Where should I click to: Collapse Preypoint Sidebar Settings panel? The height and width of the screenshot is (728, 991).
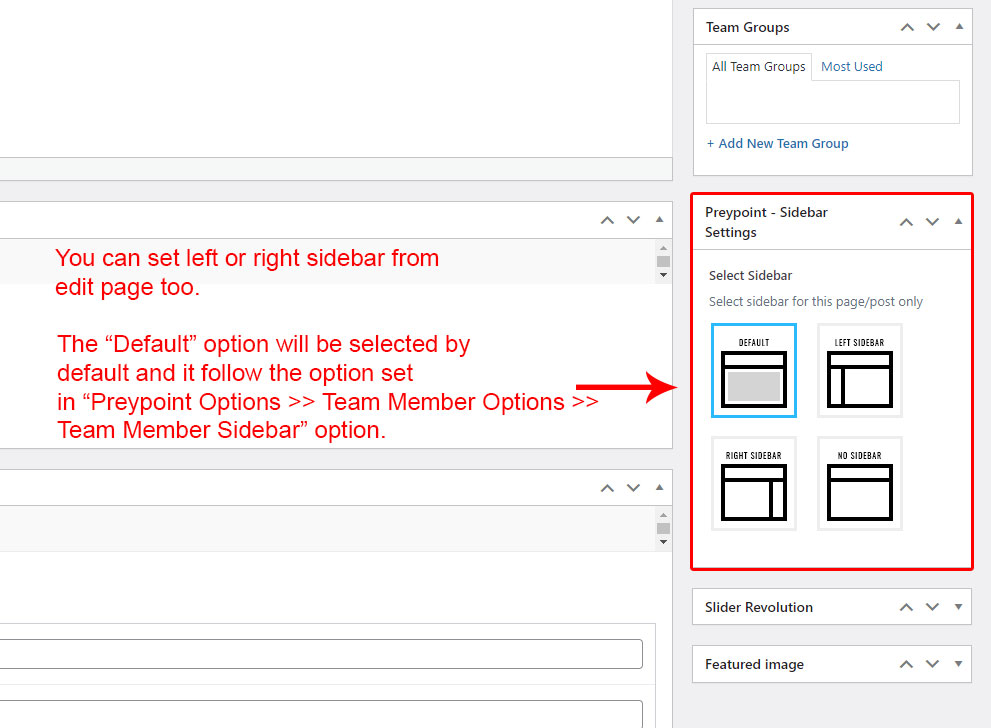[959, 222]
